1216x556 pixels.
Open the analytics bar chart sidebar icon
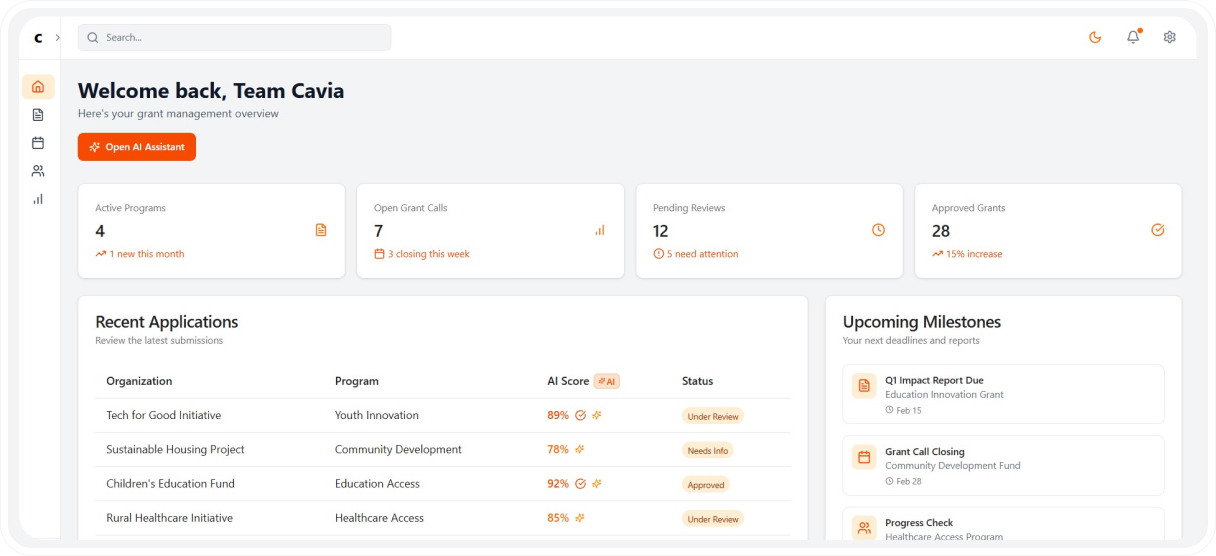38,199
